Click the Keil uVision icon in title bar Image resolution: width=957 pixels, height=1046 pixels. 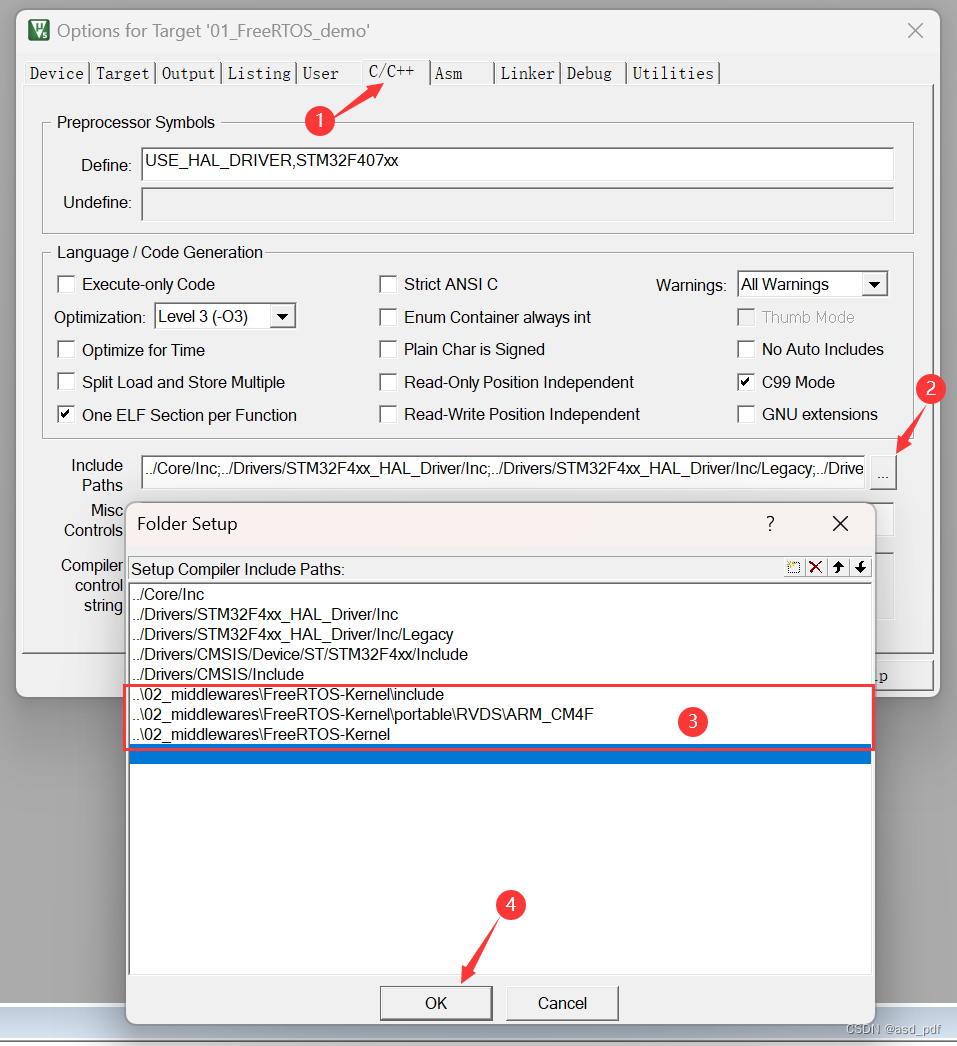[x=39, y=30]
